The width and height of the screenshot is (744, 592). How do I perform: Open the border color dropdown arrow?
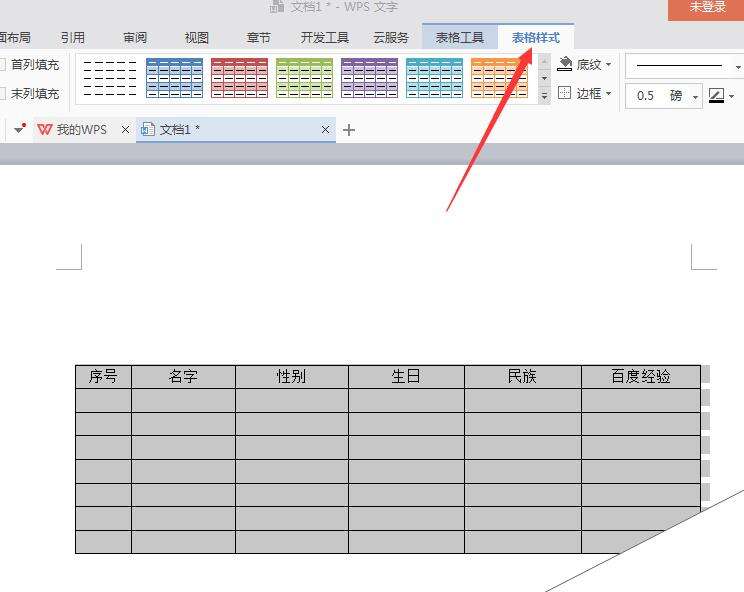(731, 96)
